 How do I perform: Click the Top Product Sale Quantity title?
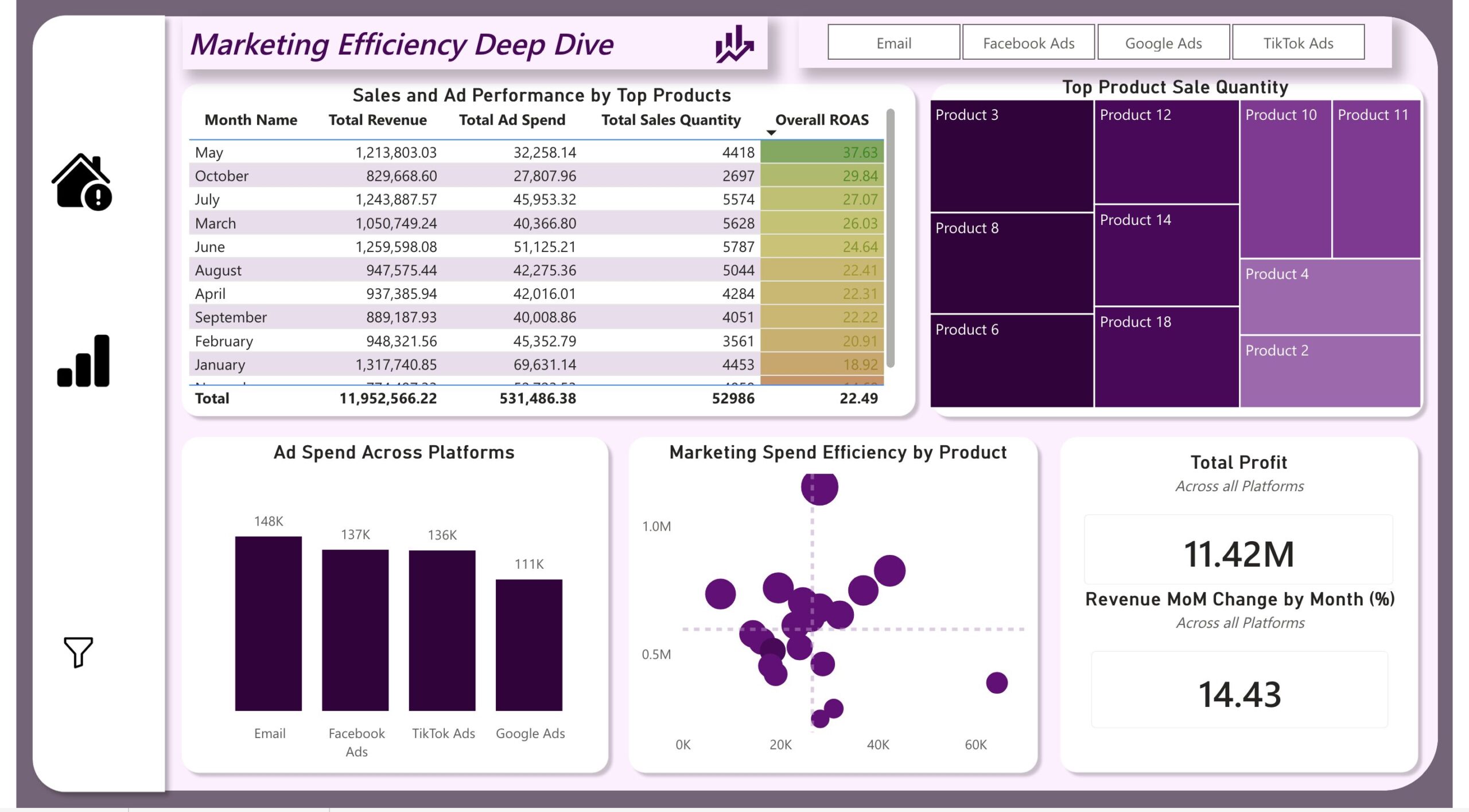point(1175,87)
